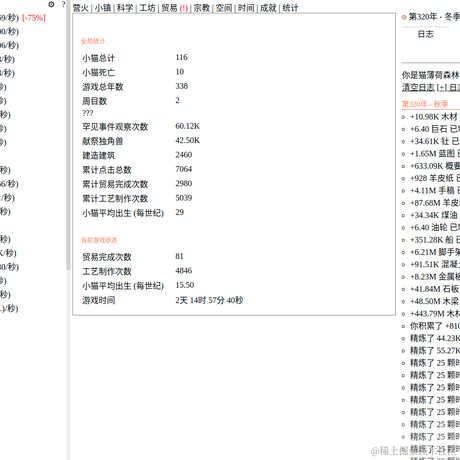The width and height of the screenshot is (460, 460).
Task: Click the 第320年 - 秋季 log heading
Action: pos(425,104)
